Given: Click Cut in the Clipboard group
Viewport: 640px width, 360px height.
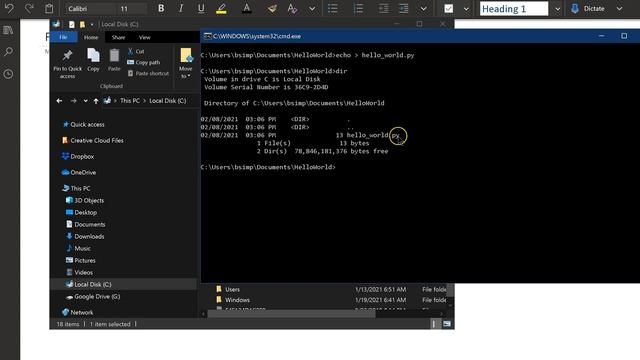Looking at the screenshot, I should click(136, 51).
